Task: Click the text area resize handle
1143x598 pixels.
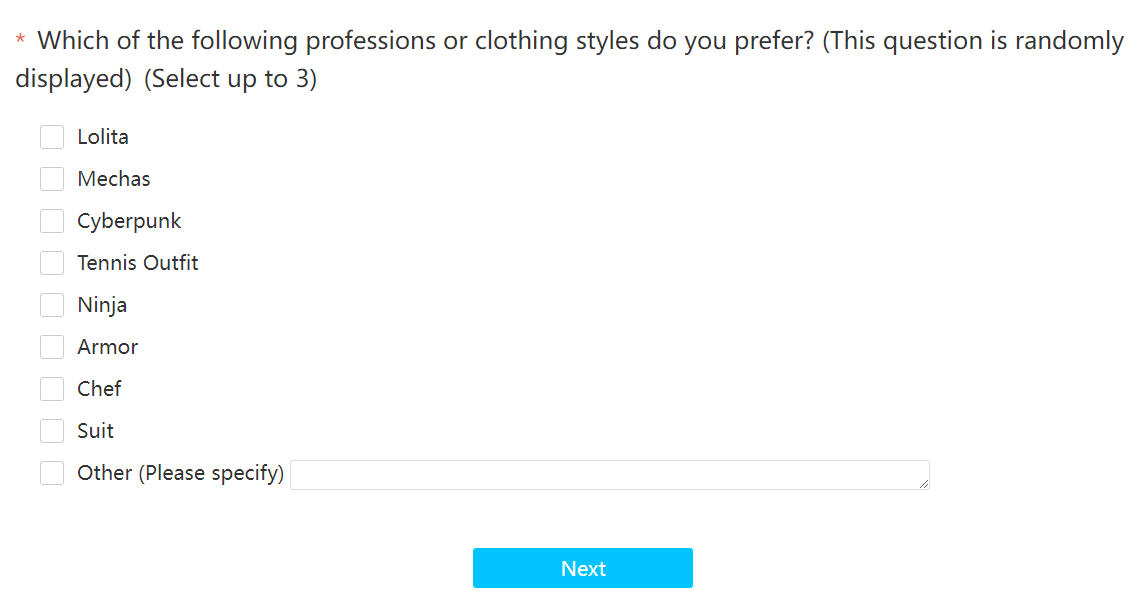Action: (924, 484)
